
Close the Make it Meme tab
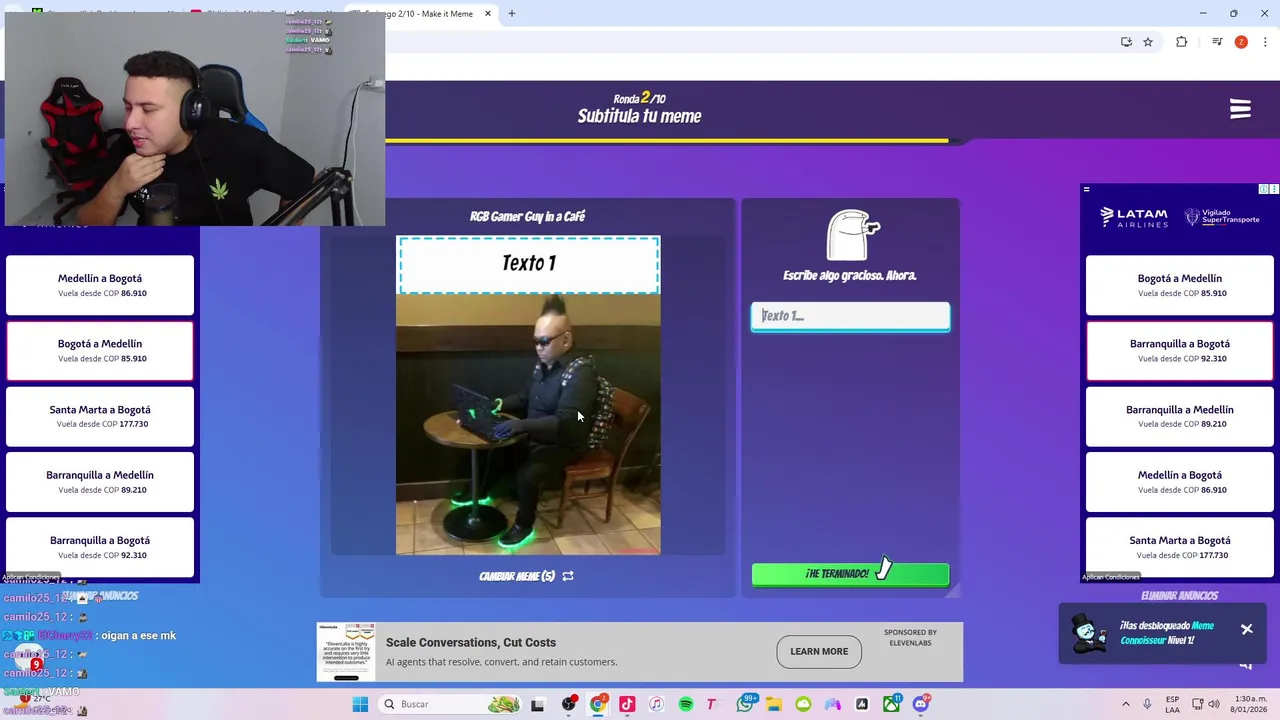(488, 14)
